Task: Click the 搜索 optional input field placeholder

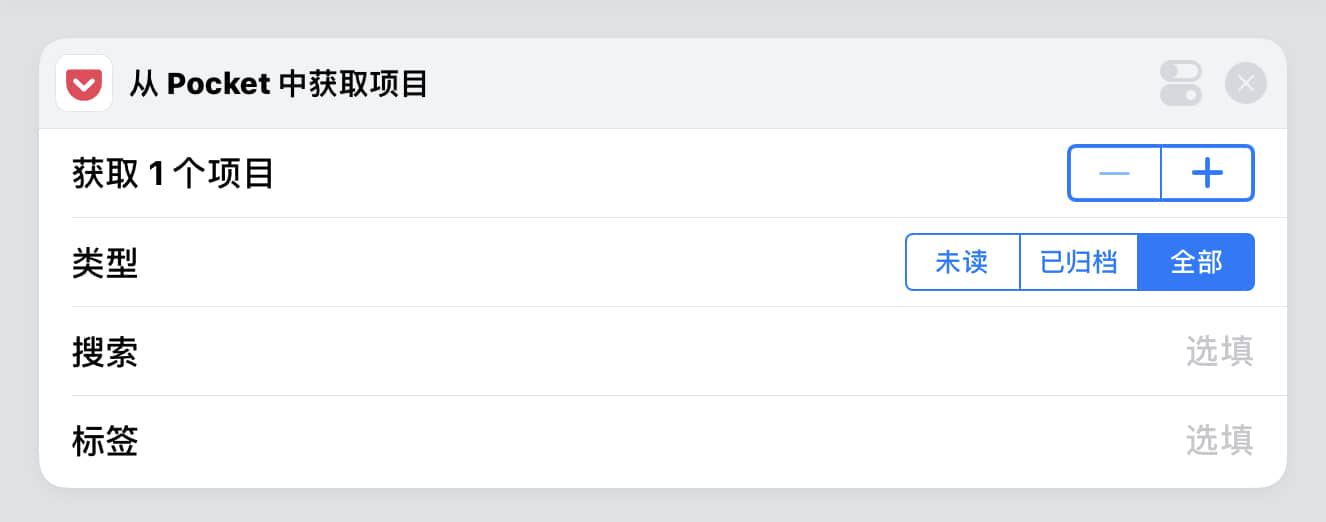Action: (1219, 351)
